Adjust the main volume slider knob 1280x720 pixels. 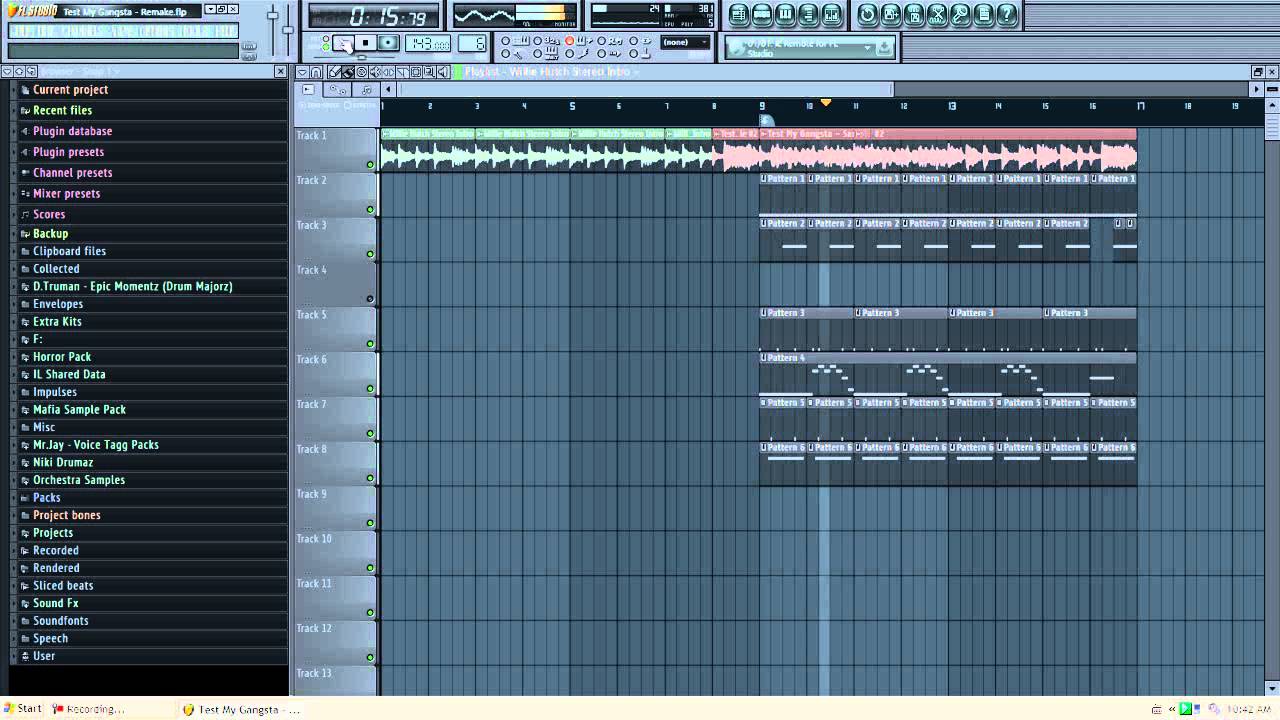point(273,15)
